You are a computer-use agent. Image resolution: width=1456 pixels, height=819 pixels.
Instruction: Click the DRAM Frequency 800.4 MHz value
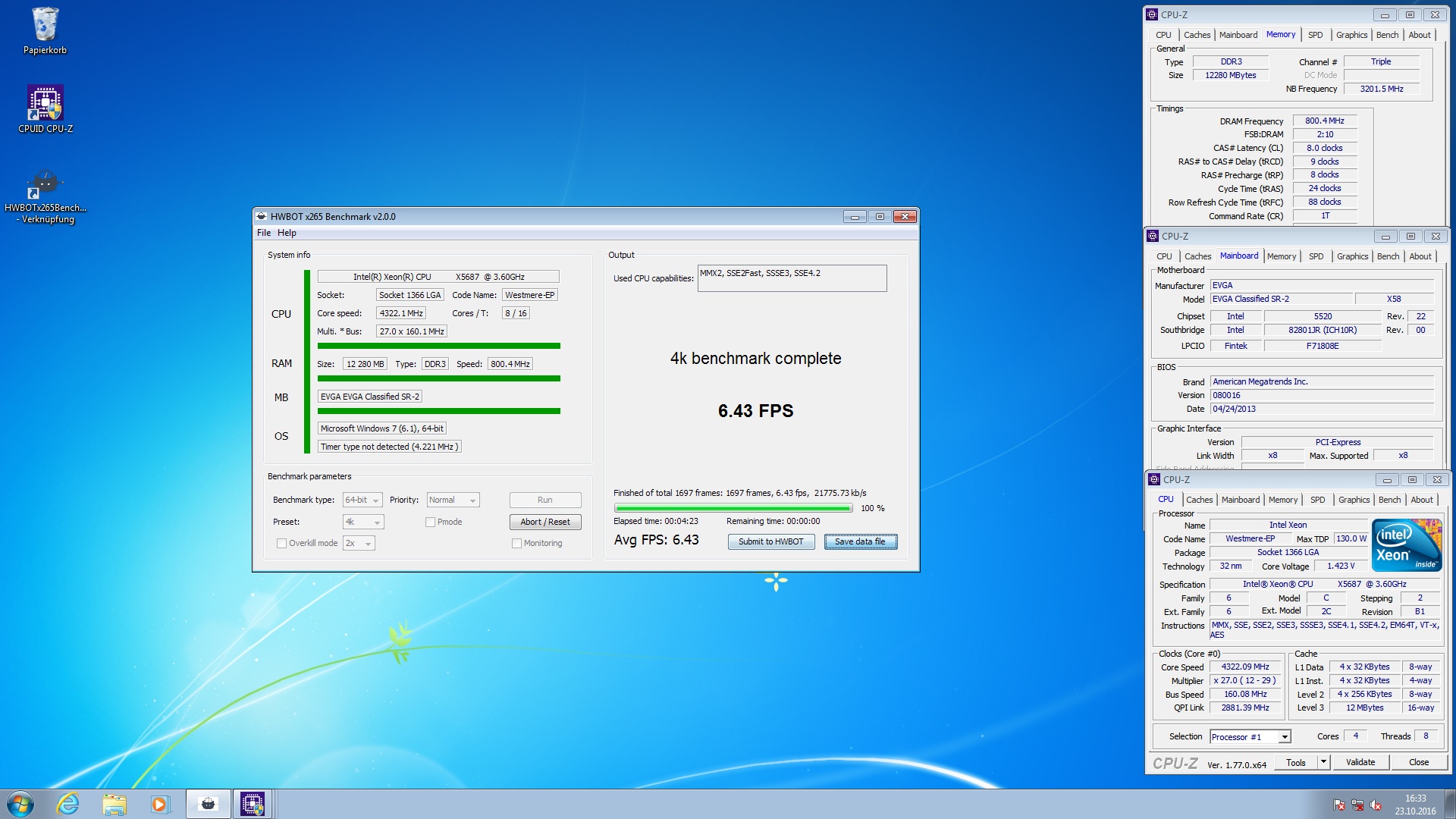pos(1325,121)
